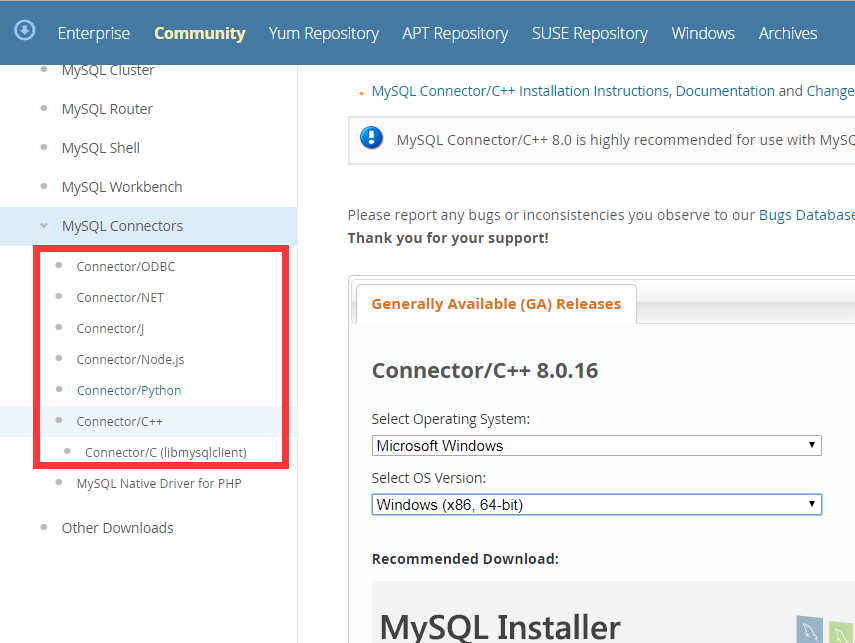Open MySQL Shell sidebar link
The height and width of the screenshot is (643, 855).
point(101,148)
